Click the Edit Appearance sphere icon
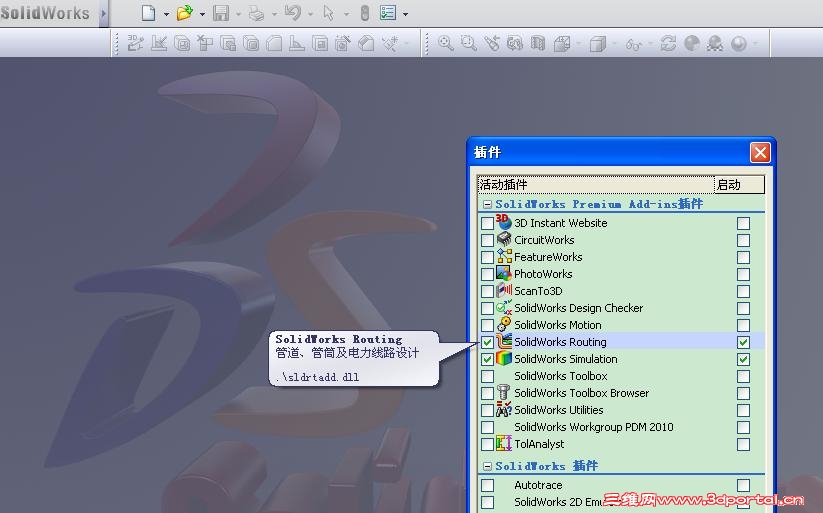Viewport: 823px width, 513px height. coord(692,43)
